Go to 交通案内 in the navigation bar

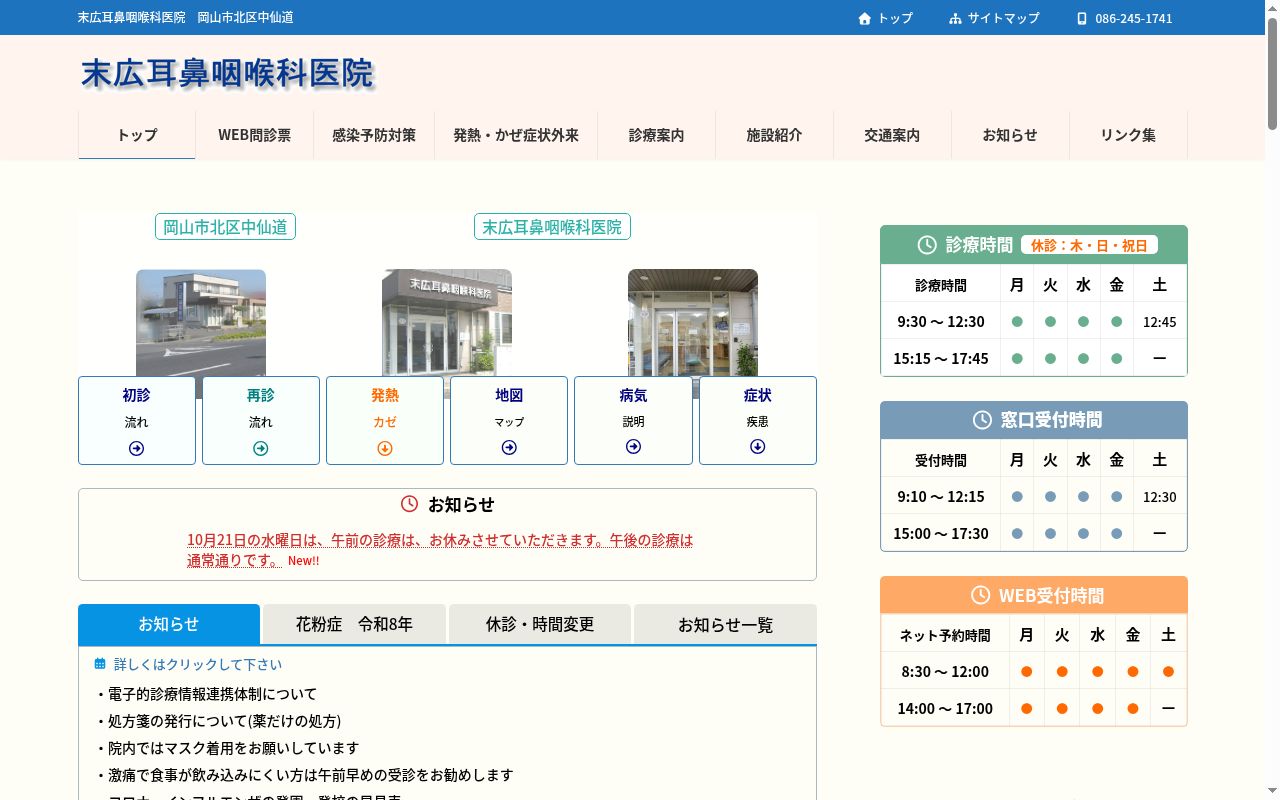(893, 135)
